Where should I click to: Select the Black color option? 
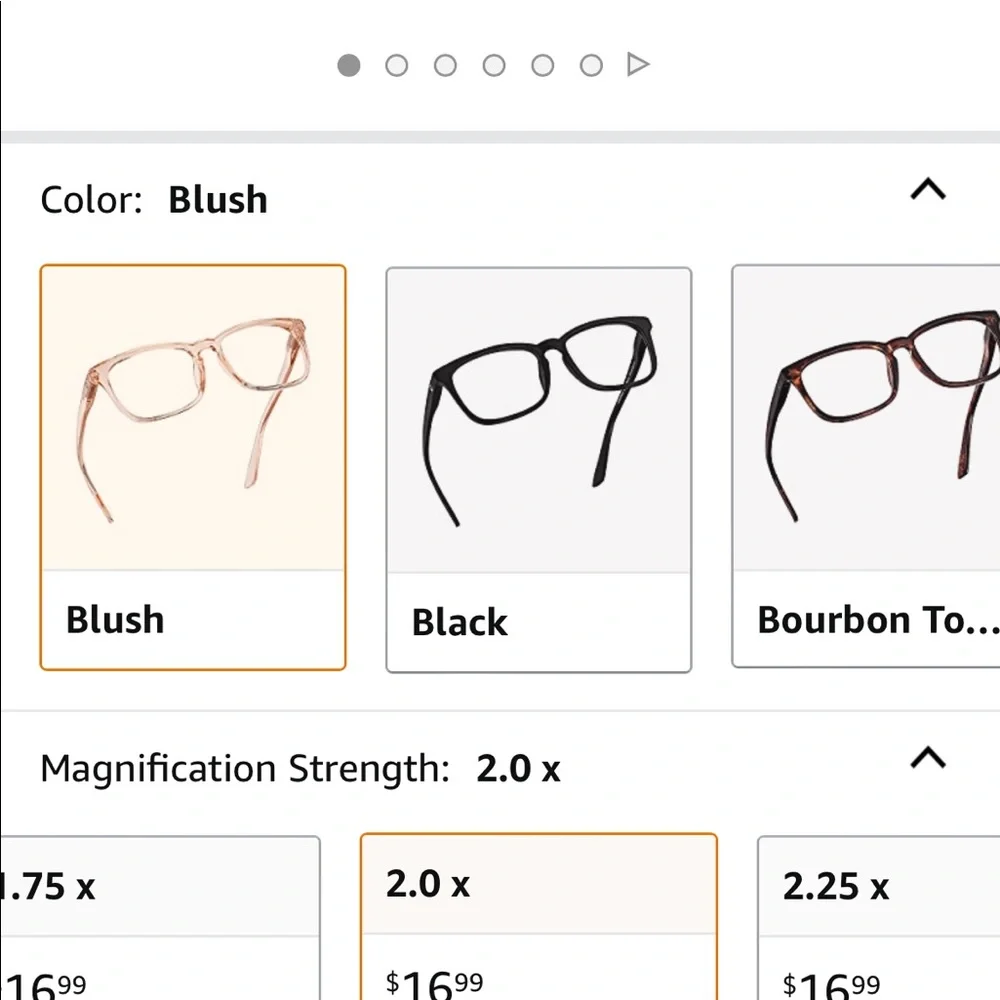pos(538,465)
